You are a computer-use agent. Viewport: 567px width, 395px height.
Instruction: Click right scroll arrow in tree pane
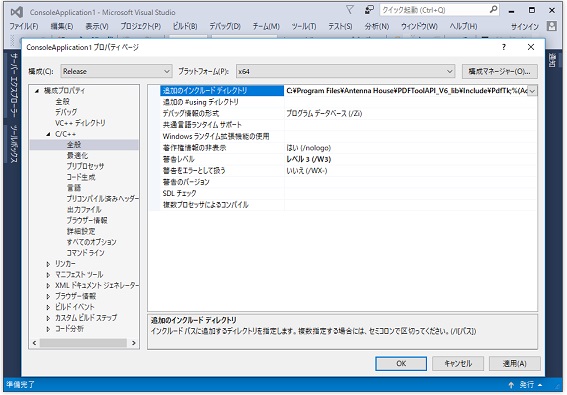point(134,343)
